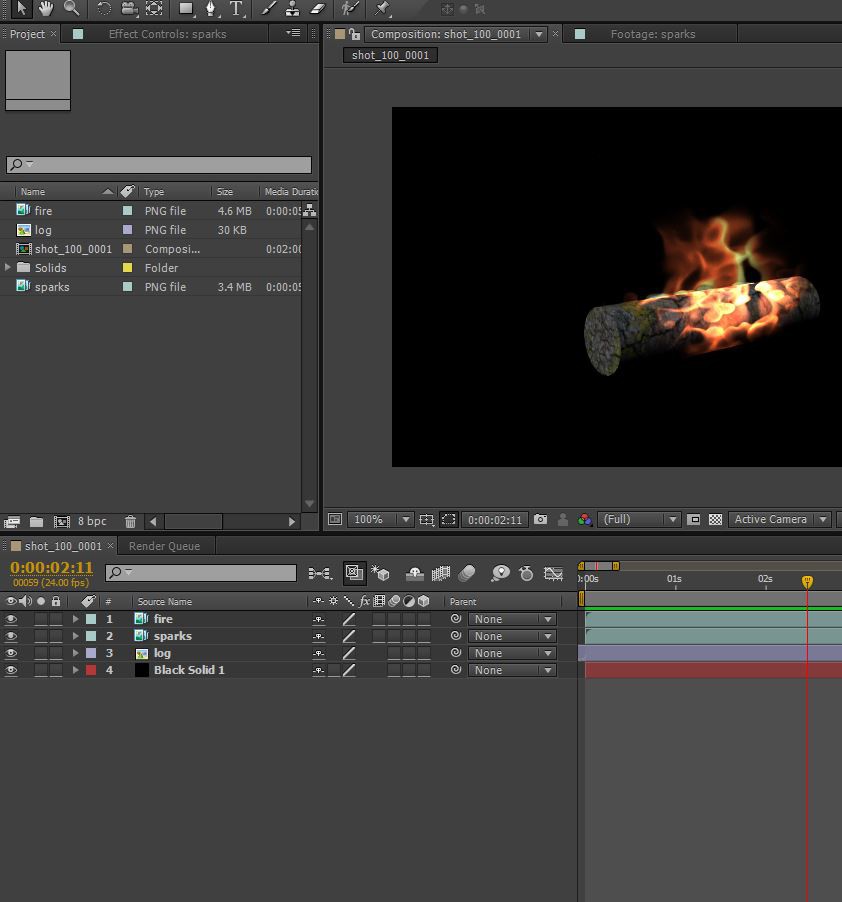Select the Horizontal Type tool
The width and height of the screenshot is (842, 902).
point(236,9)
